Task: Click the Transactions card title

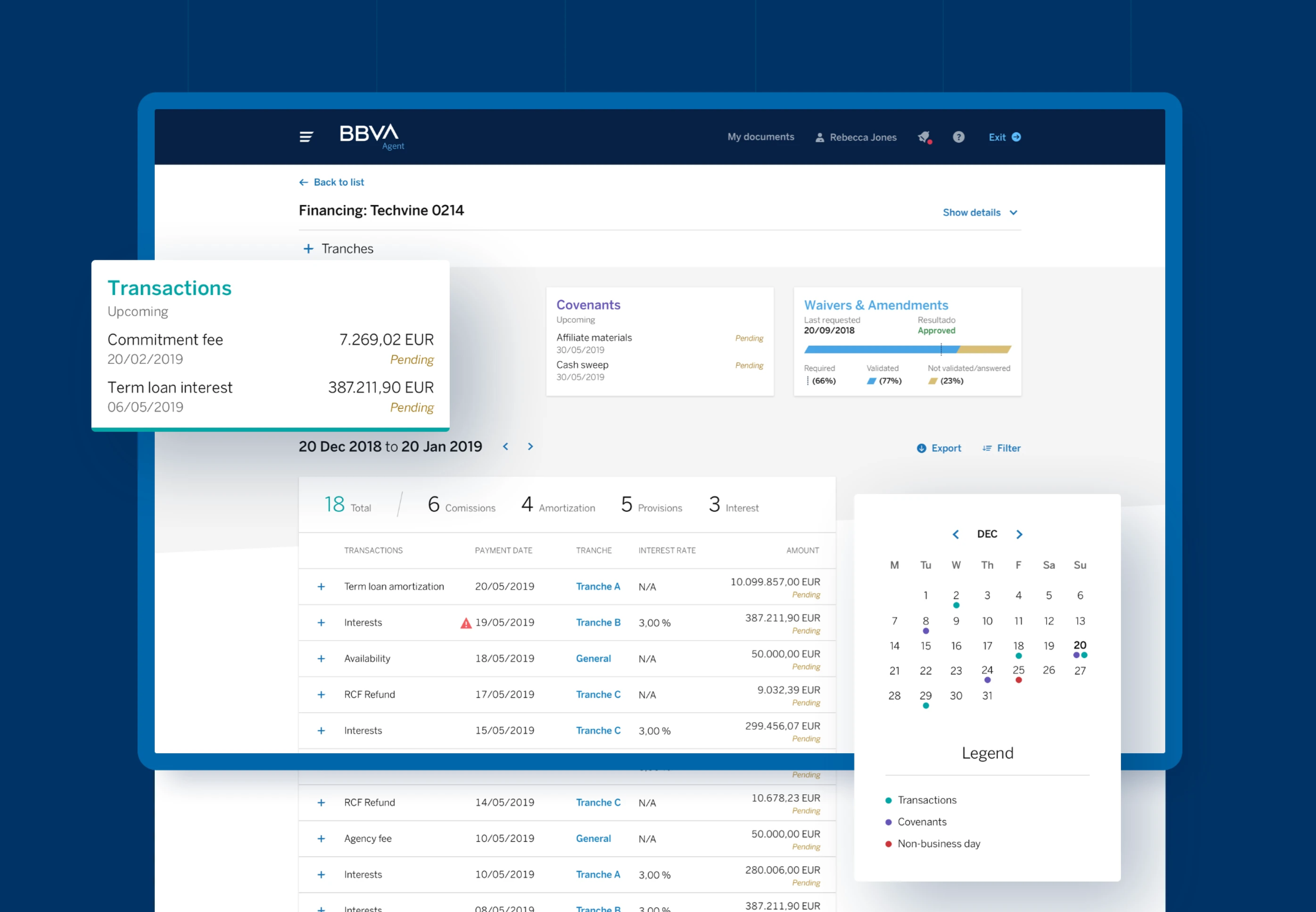Action: 170,288
